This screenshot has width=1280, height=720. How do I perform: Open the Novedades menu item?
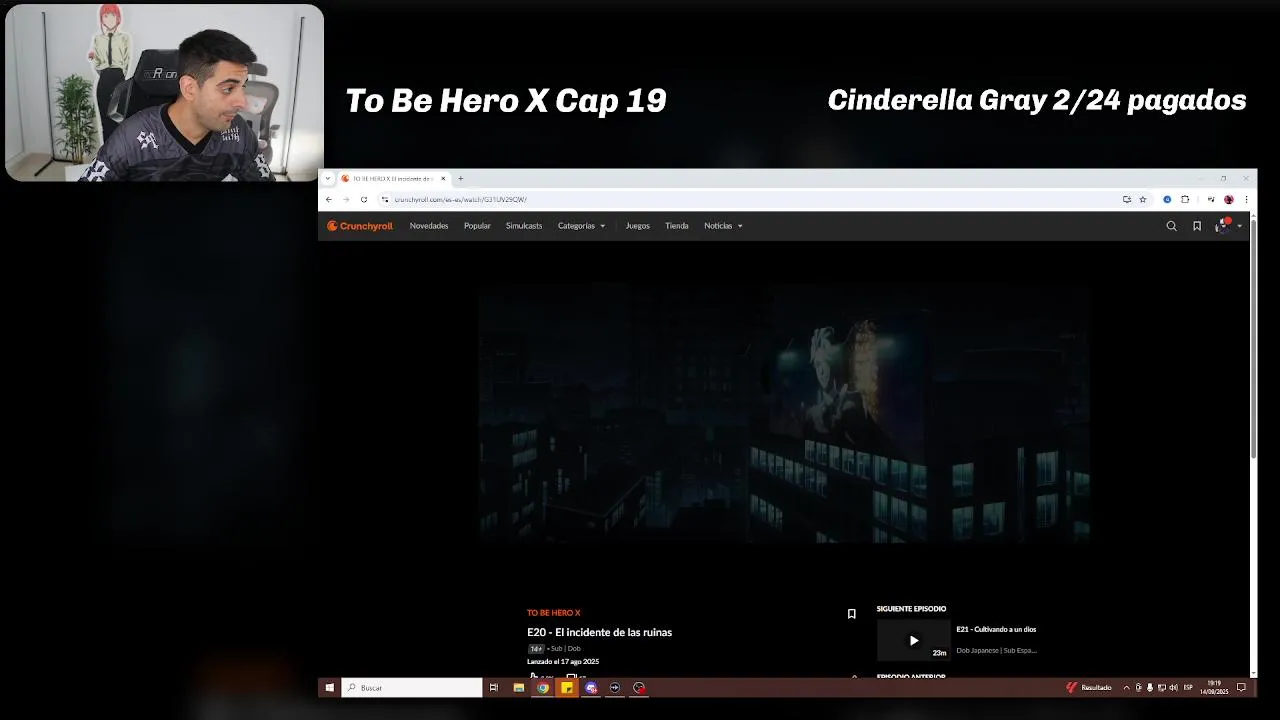[x=429, y=226]
